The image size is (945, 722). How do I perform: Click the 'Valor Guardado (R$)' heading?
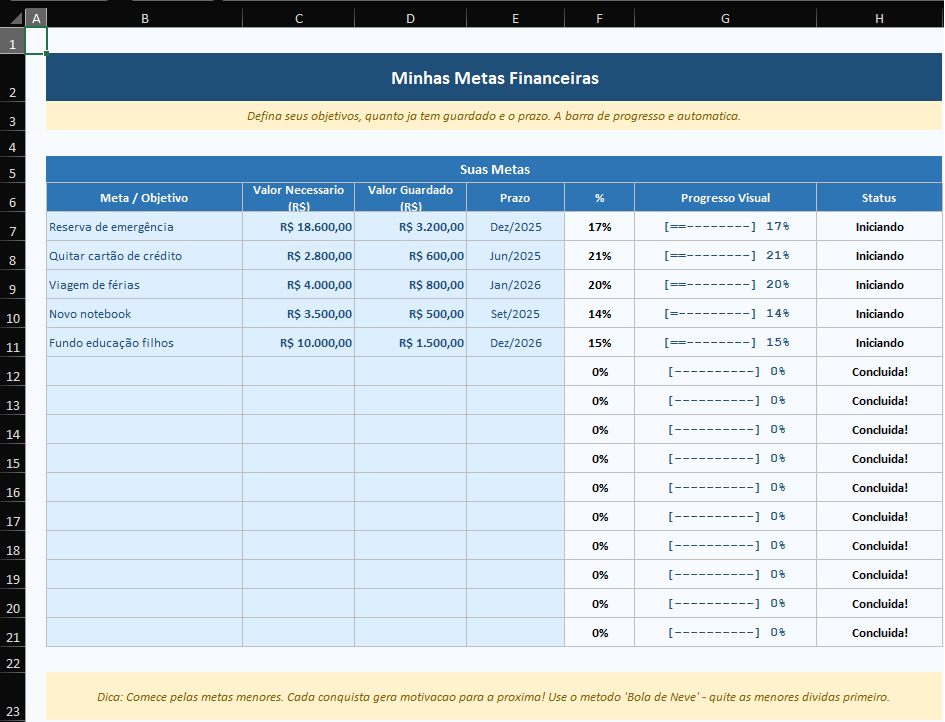(x=410, y=198)
